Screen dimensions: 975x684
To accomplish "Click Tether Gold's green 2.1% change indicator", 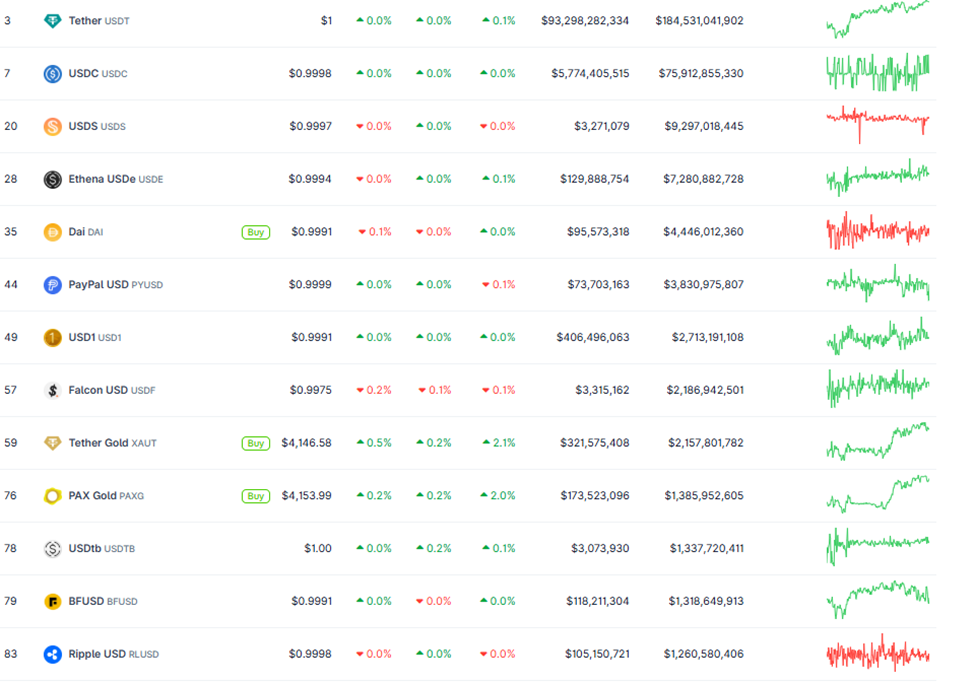I will [504, 442].
